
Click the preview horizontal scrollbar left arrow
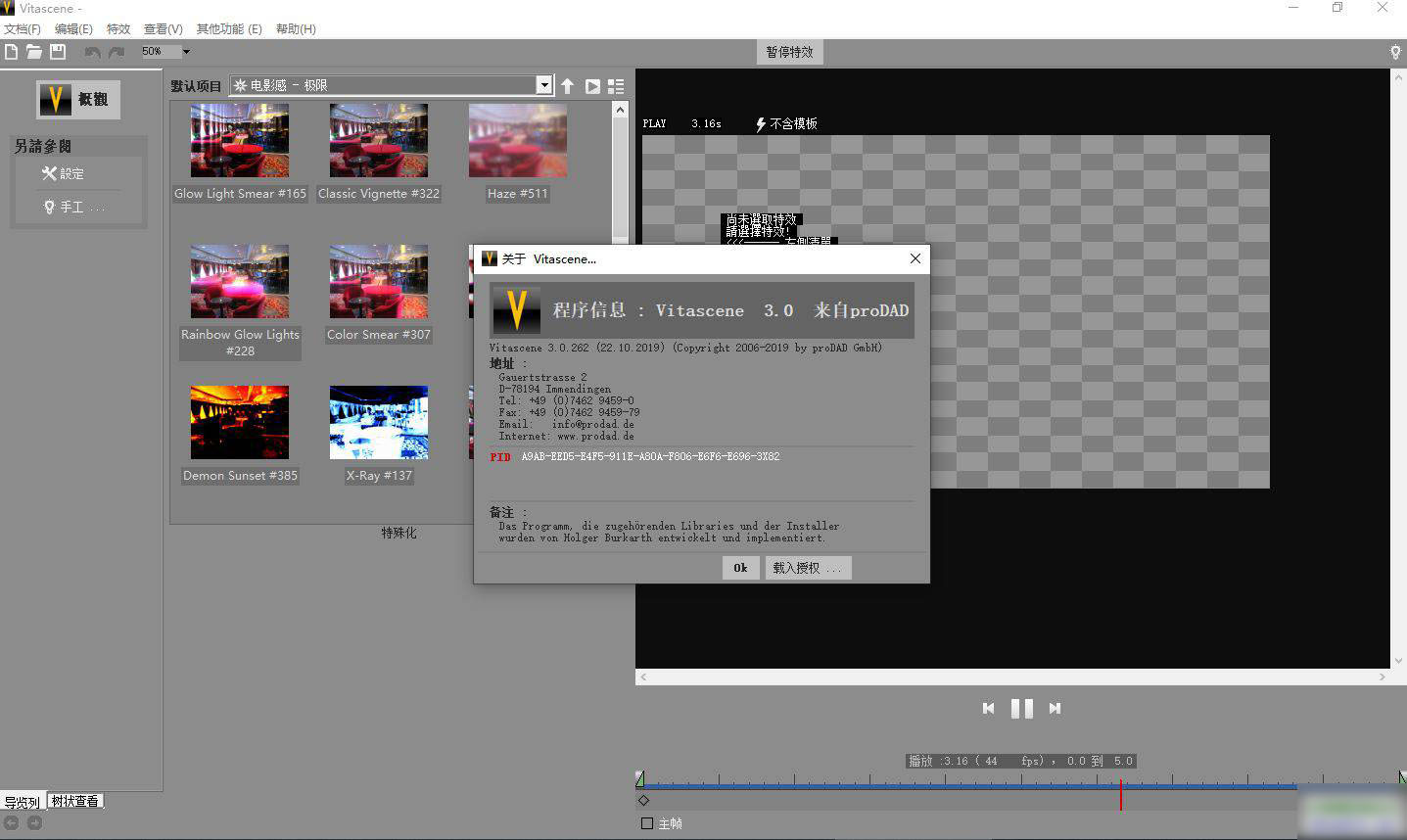point(643,677)
